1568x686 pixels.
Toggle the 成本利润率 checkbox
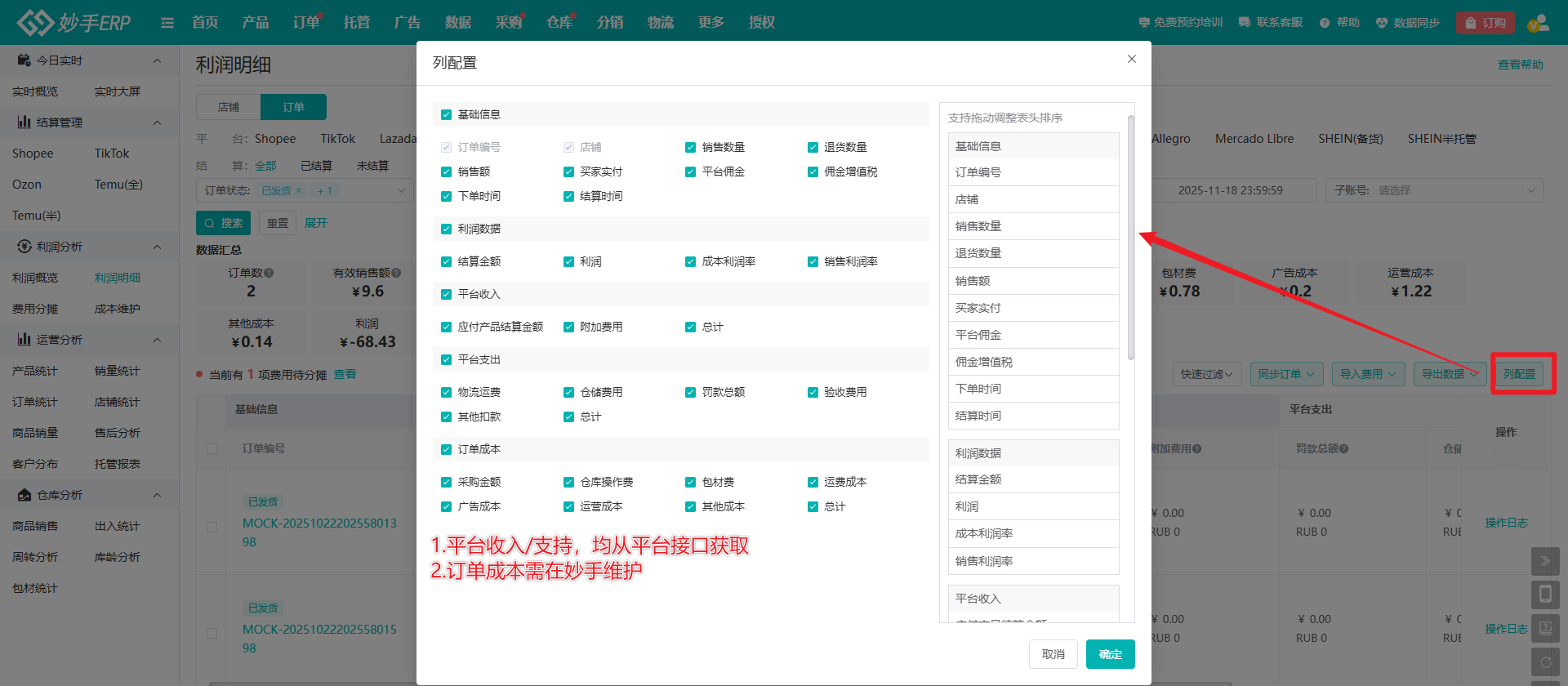coord(691,262)
